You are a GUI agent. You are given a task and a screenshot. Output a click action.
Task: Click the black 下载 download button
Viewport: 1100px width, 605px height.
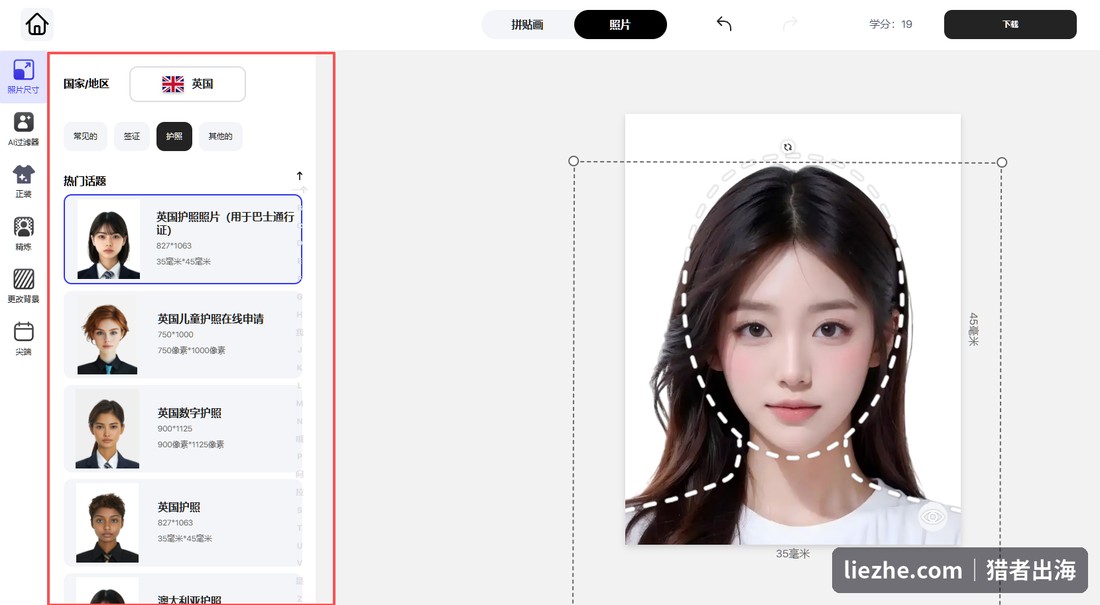pyautogui.click(x=1010, y=25)
